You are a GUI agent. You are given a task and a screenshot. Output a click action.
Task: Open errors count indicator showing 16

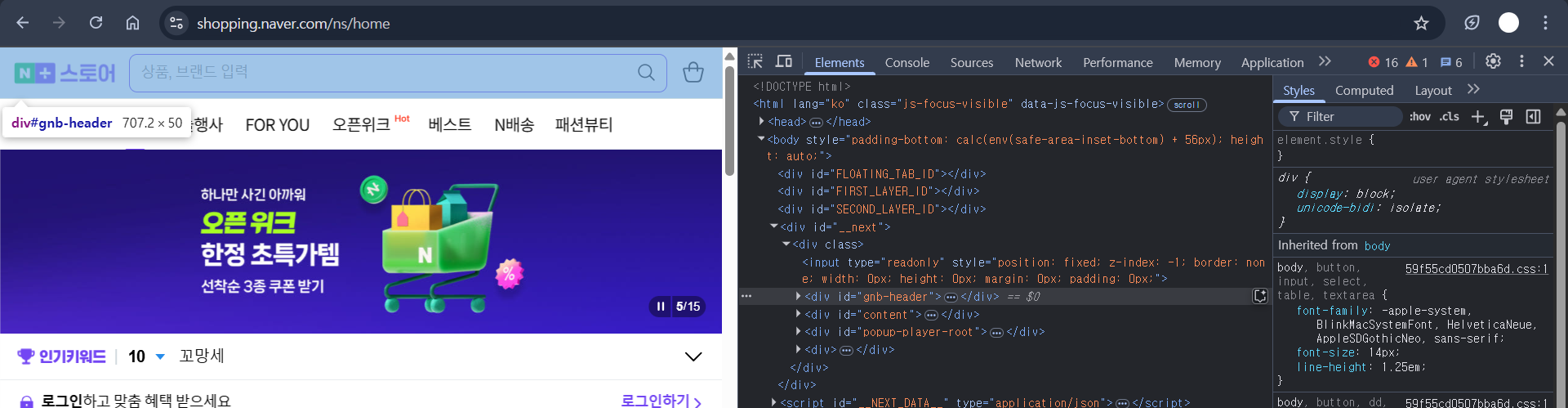click(1383, 62)
